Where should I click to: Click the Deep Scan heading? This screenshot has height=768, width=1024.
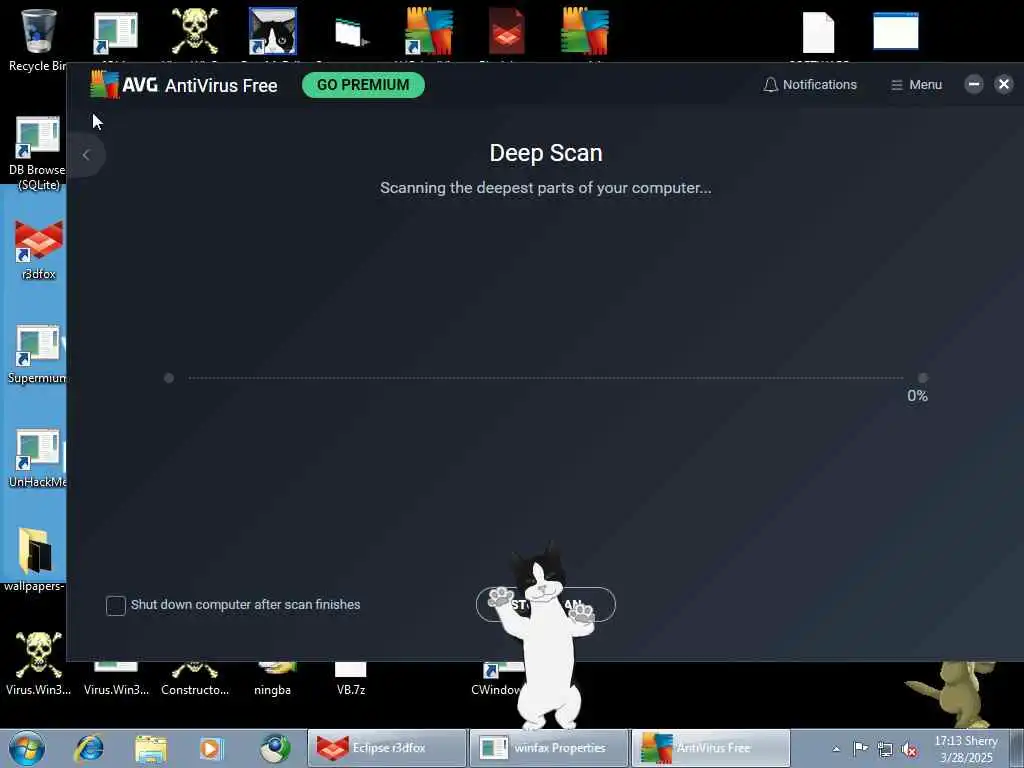click(x=546, y=153)
